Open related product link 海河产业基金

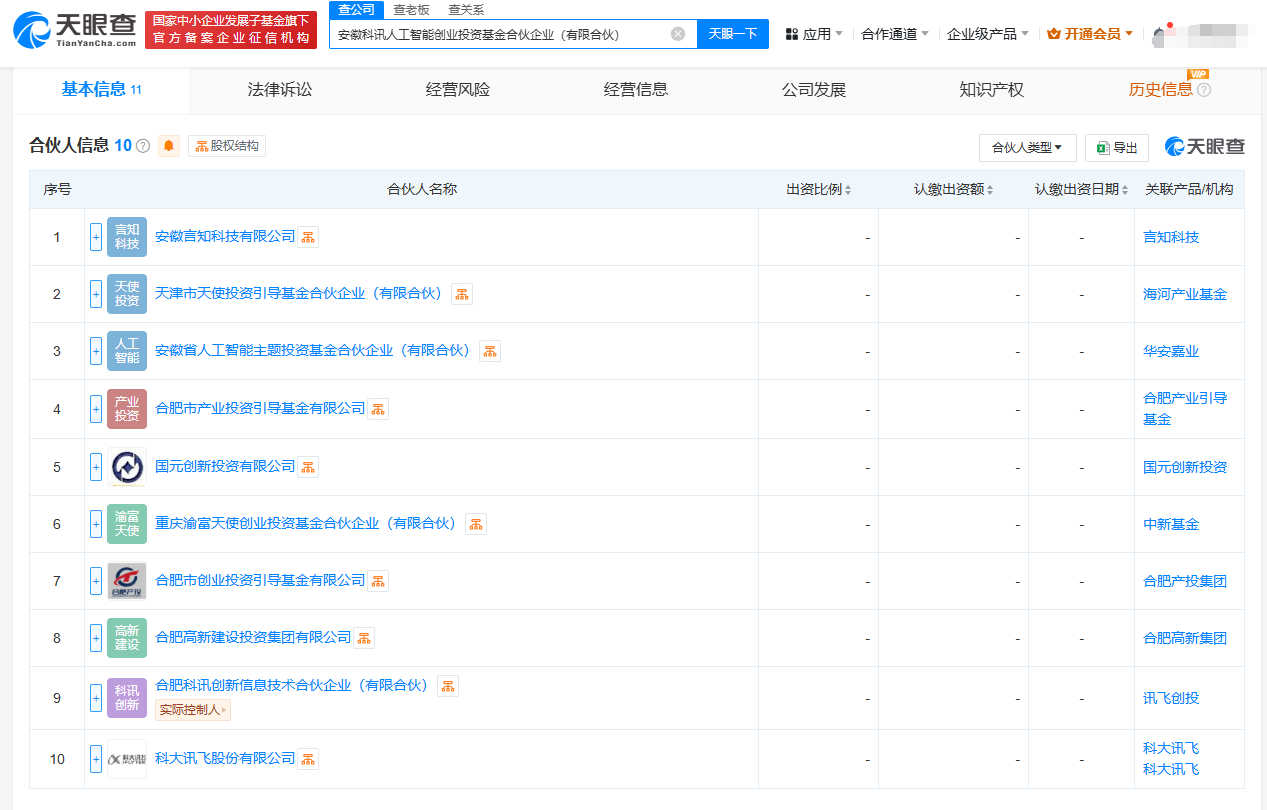(1185, 294)
